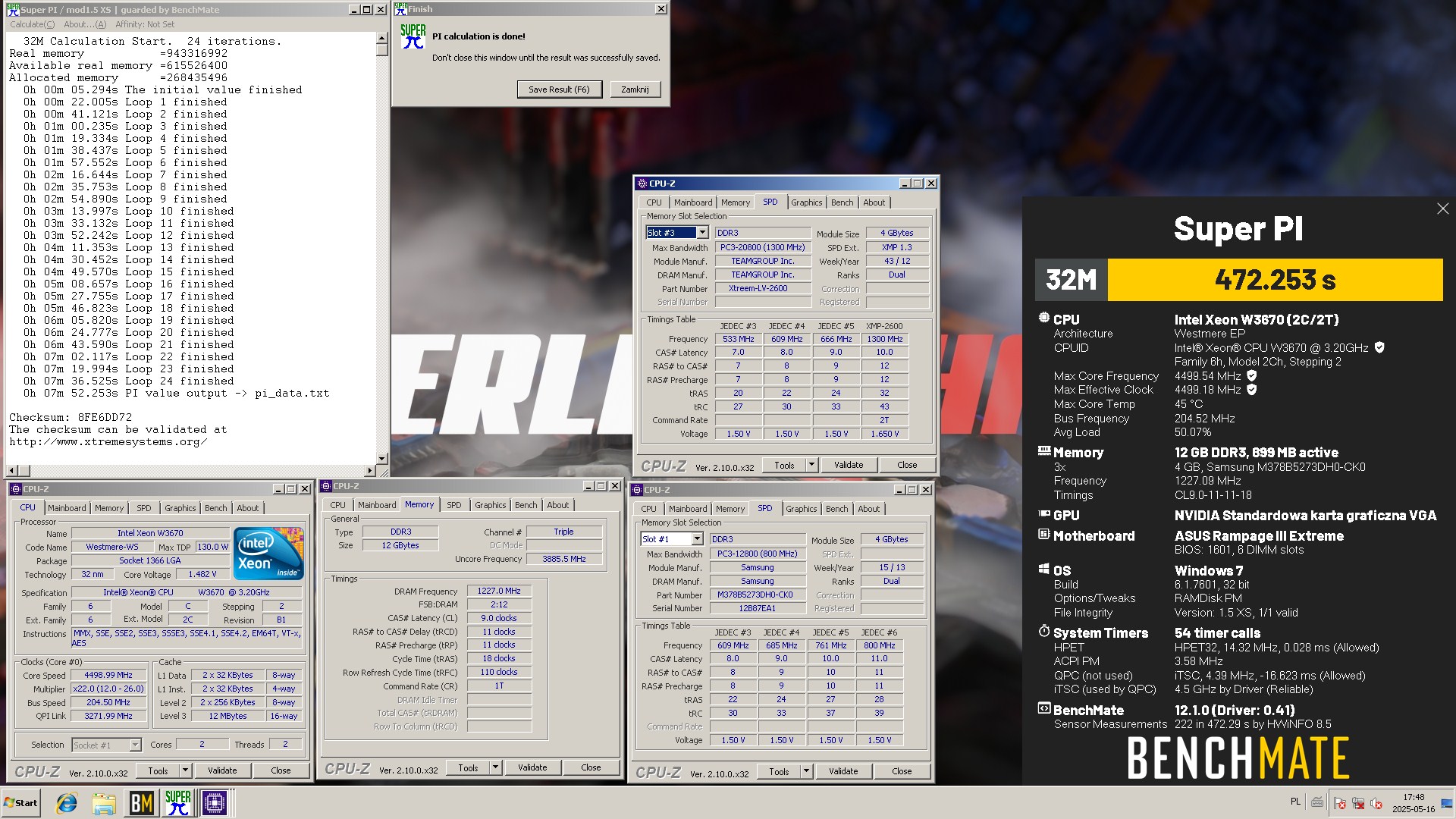Click Close in CPU tab CPU-Z window
Viewport: 1456px width, 819px height.
coord(281,770)
